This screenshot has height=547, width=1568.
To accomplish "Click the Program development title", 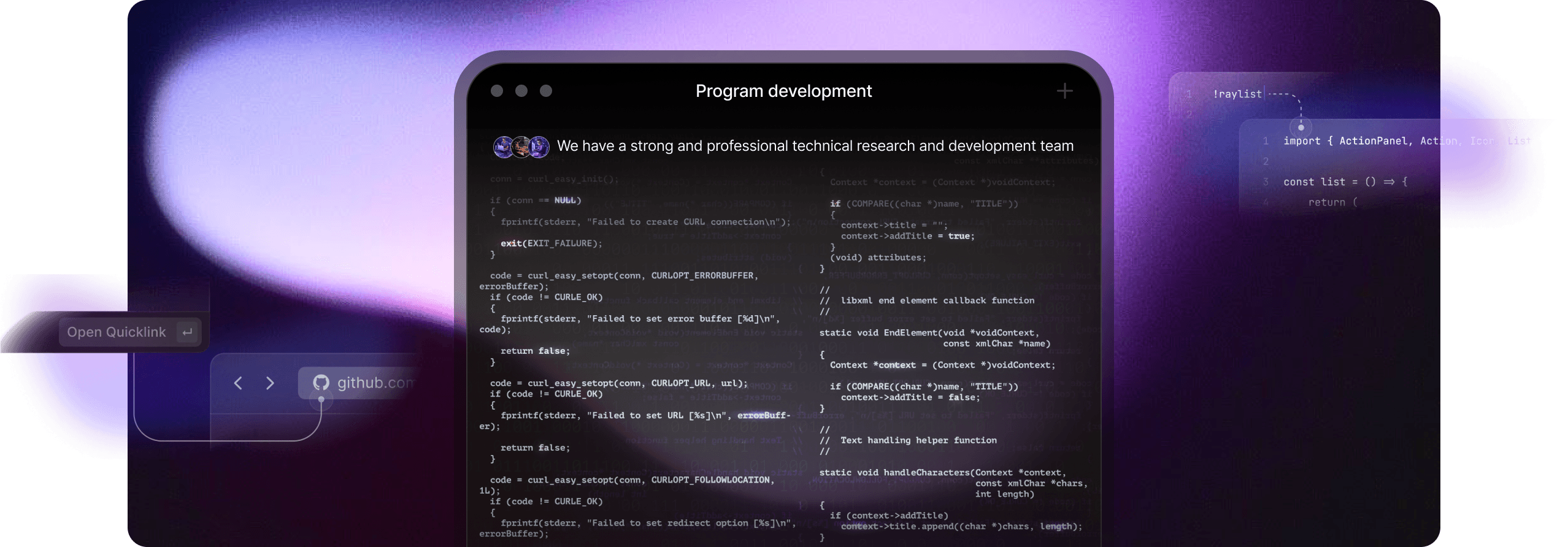I will 783,91.
